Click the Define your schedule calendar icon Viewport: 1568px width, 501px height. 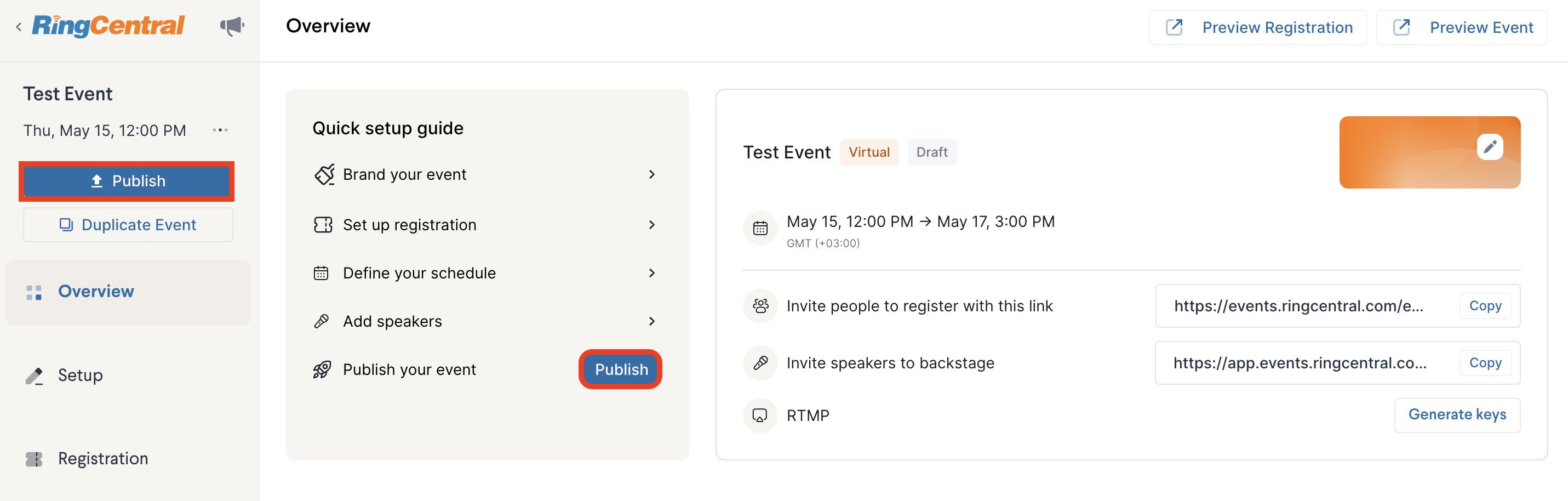(321, 273)
